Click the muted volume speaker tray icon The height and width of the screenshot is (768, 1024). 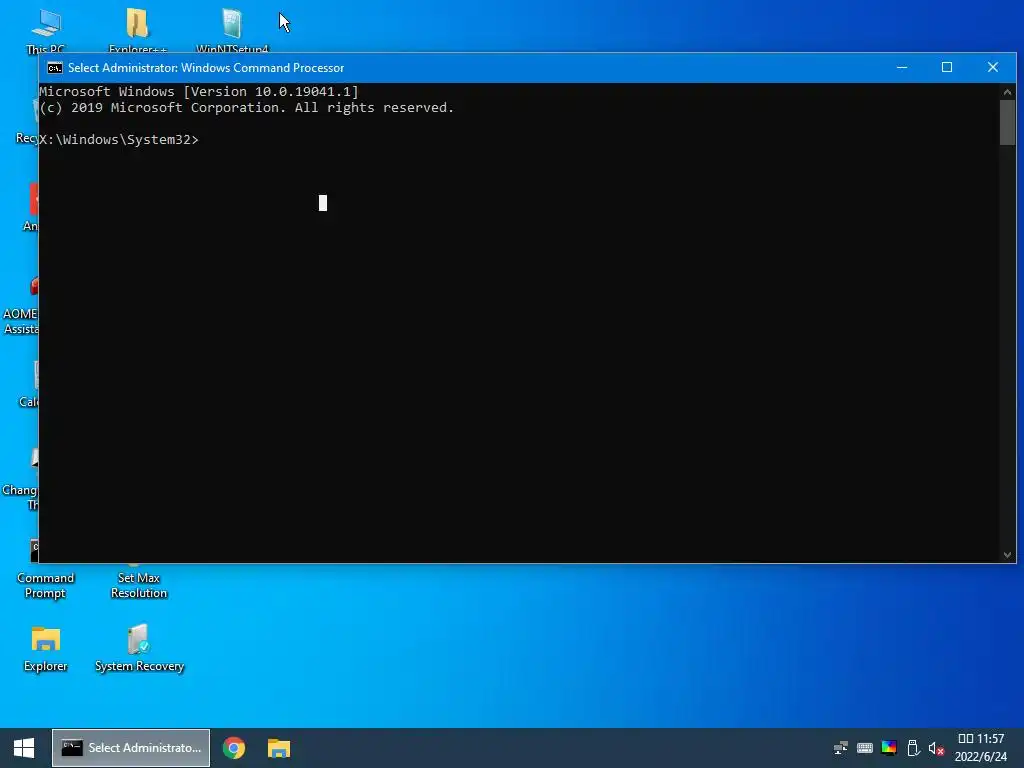936,748
